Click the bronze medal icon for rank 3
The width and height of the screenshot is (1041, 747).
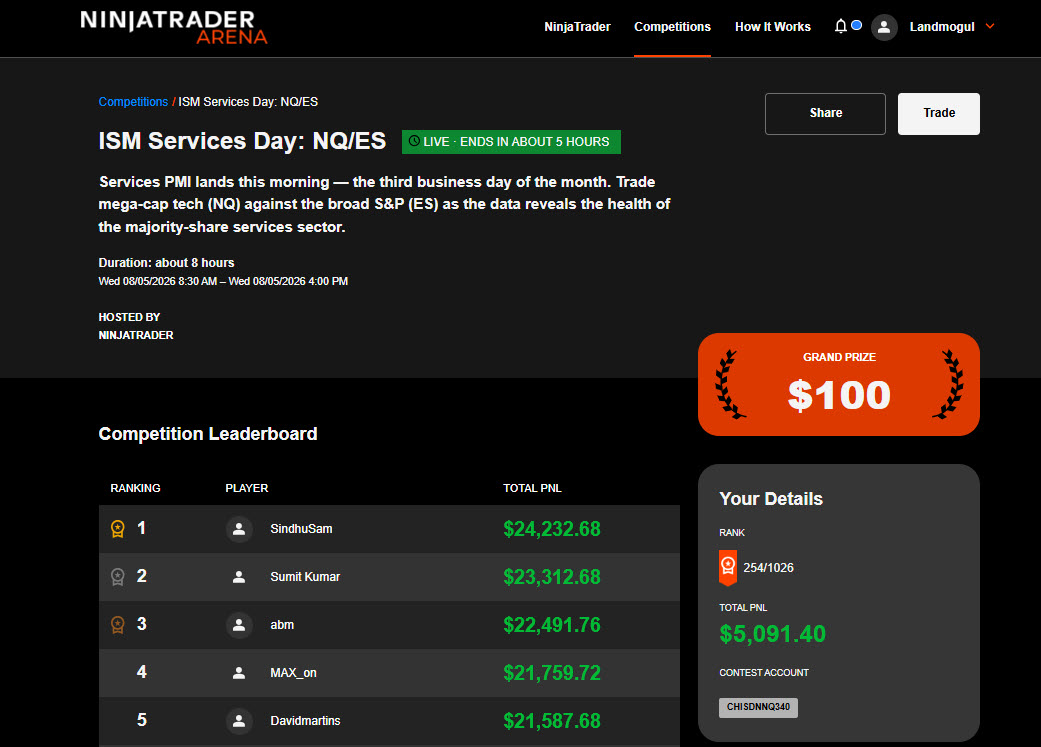tap(118, 624)
